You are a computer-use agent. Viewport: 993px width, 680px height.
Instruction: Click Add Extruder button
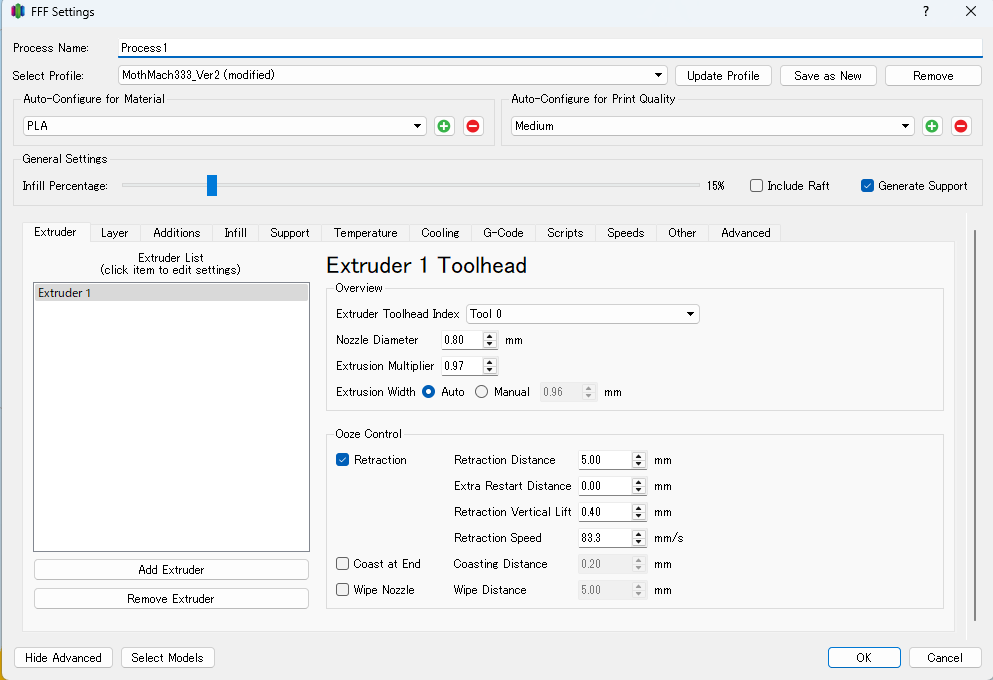pos(171,569)
